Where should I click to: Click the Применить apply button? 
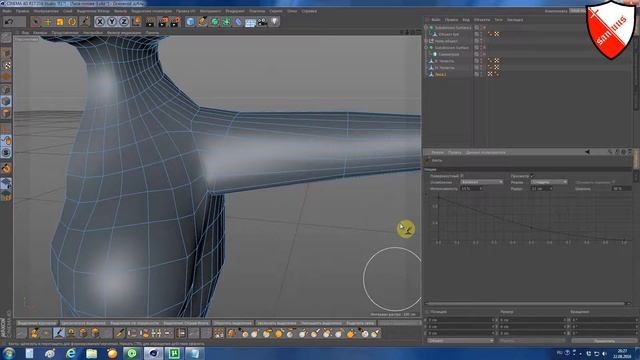[604, 340]
